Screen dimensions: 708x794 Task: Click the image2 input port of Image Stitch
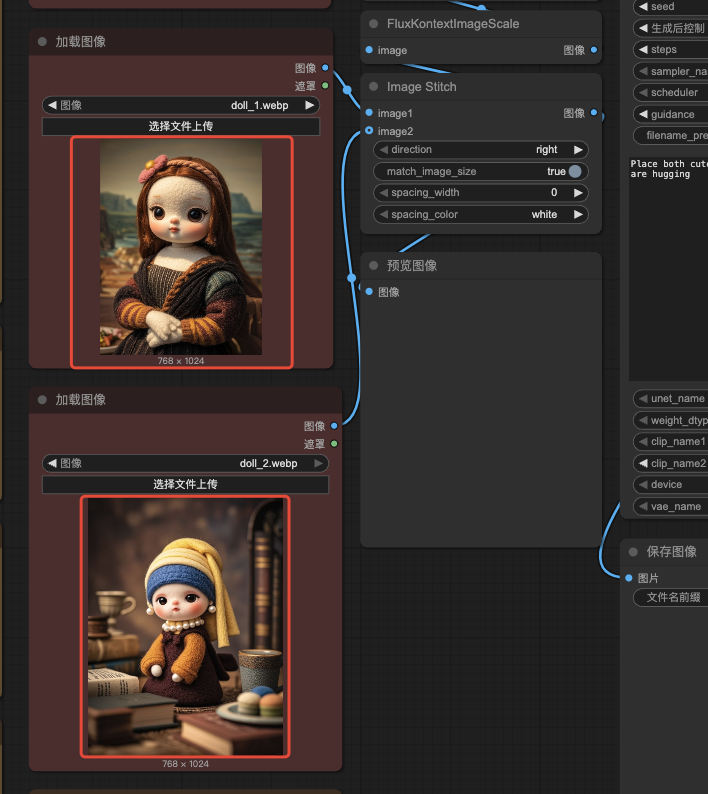(369, 131)
